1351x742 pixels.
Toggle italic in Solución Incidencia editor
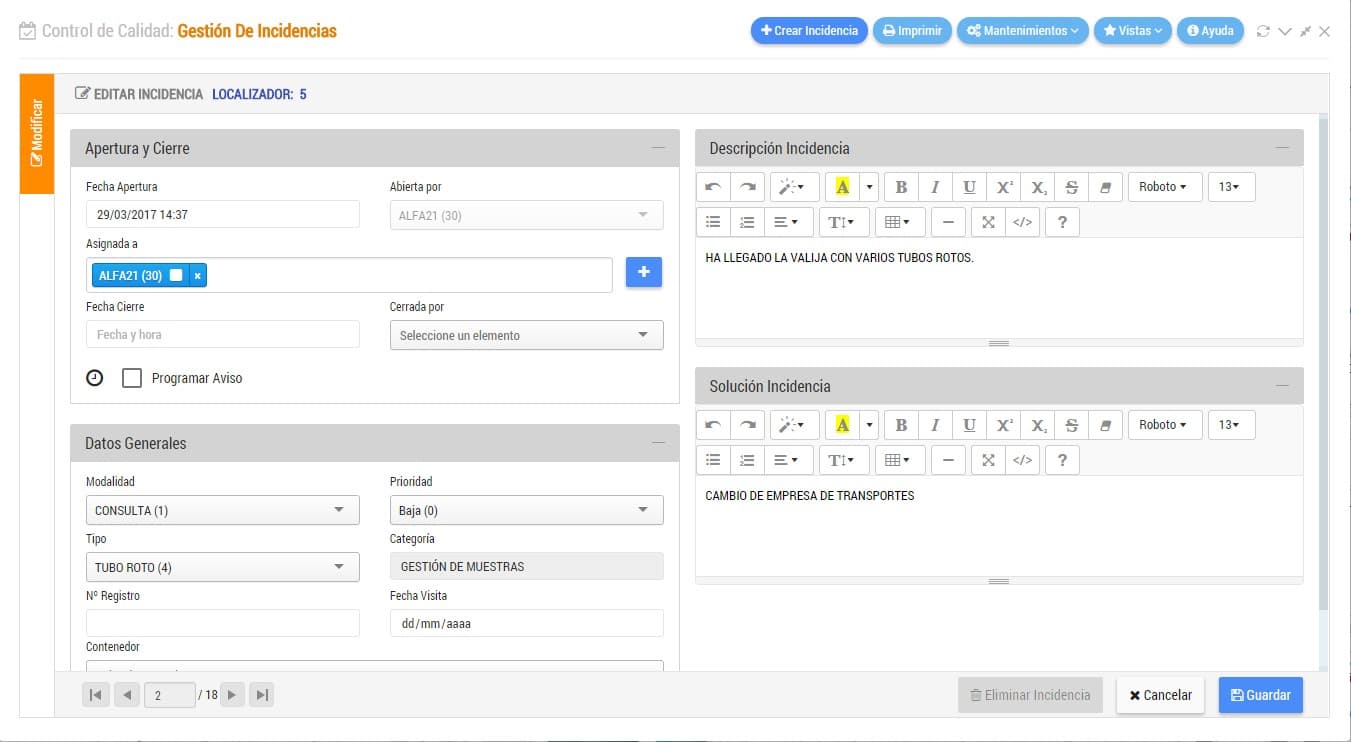(x=935, y=425)
